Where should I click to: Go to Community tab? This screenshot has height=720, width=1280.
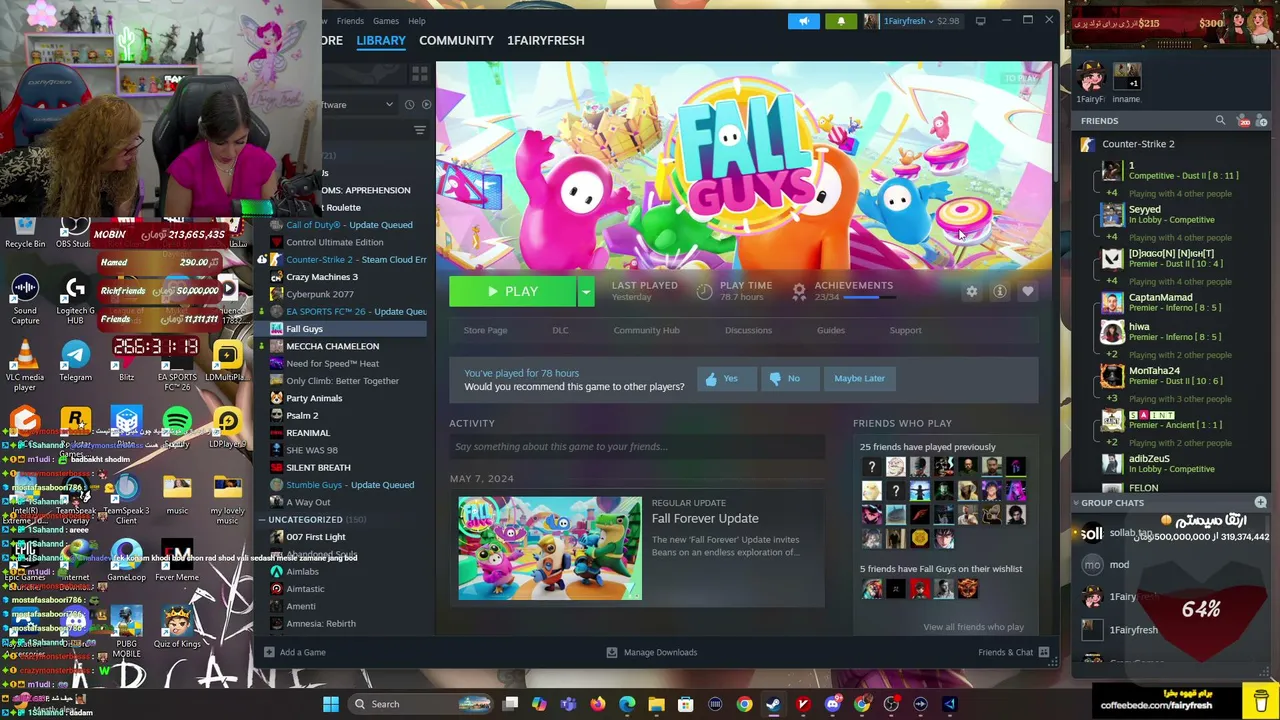pyautogui.click(x=456, y=40)
